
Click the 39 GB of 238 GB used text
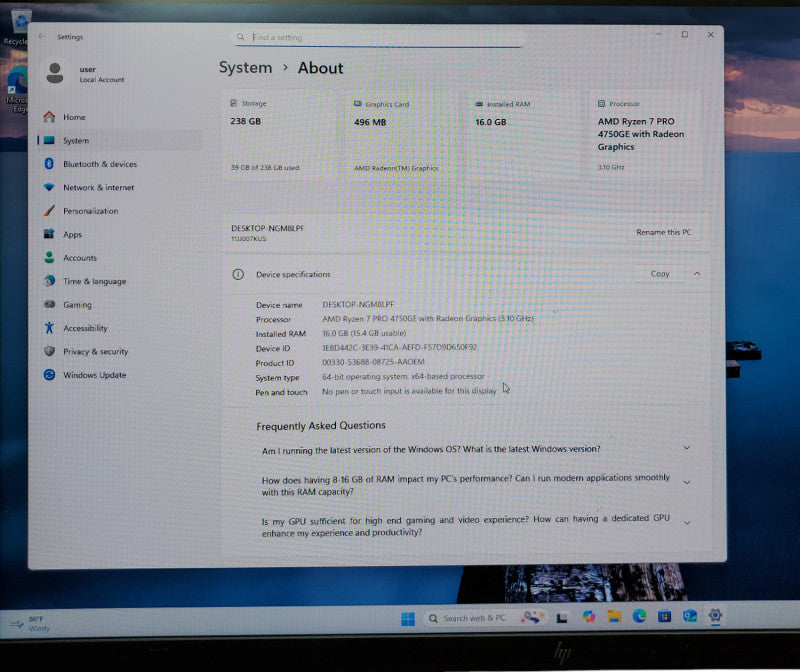tap(265, 167)
